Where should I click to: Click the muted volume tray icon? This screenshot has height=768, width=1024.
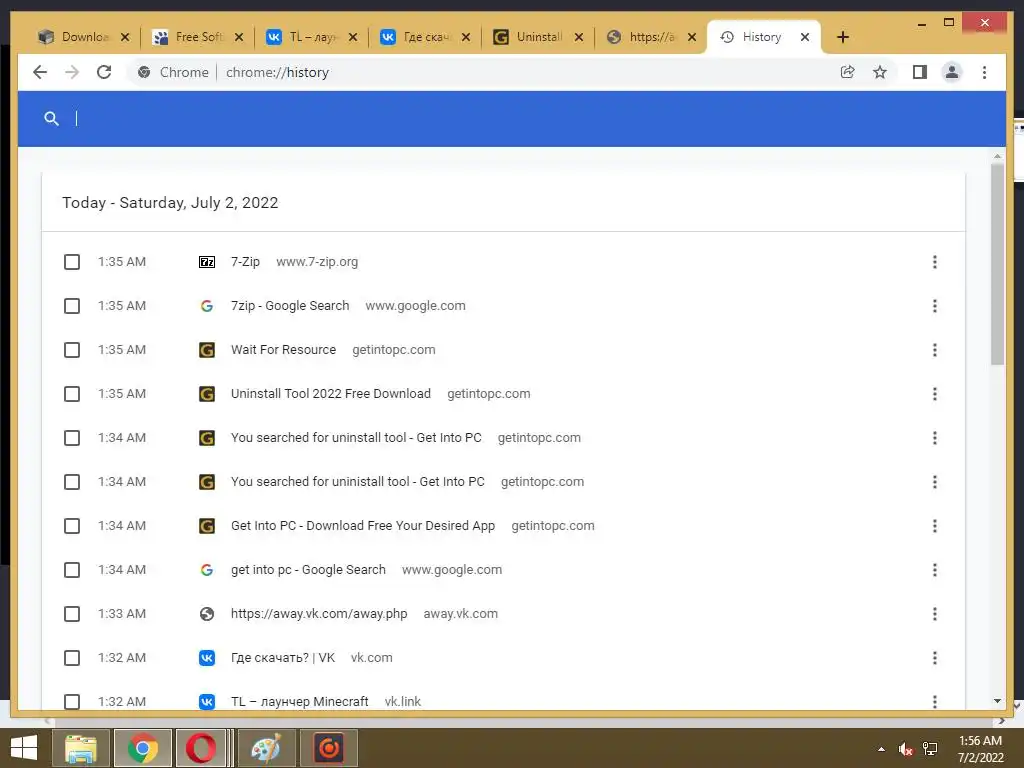coord(905,749)
